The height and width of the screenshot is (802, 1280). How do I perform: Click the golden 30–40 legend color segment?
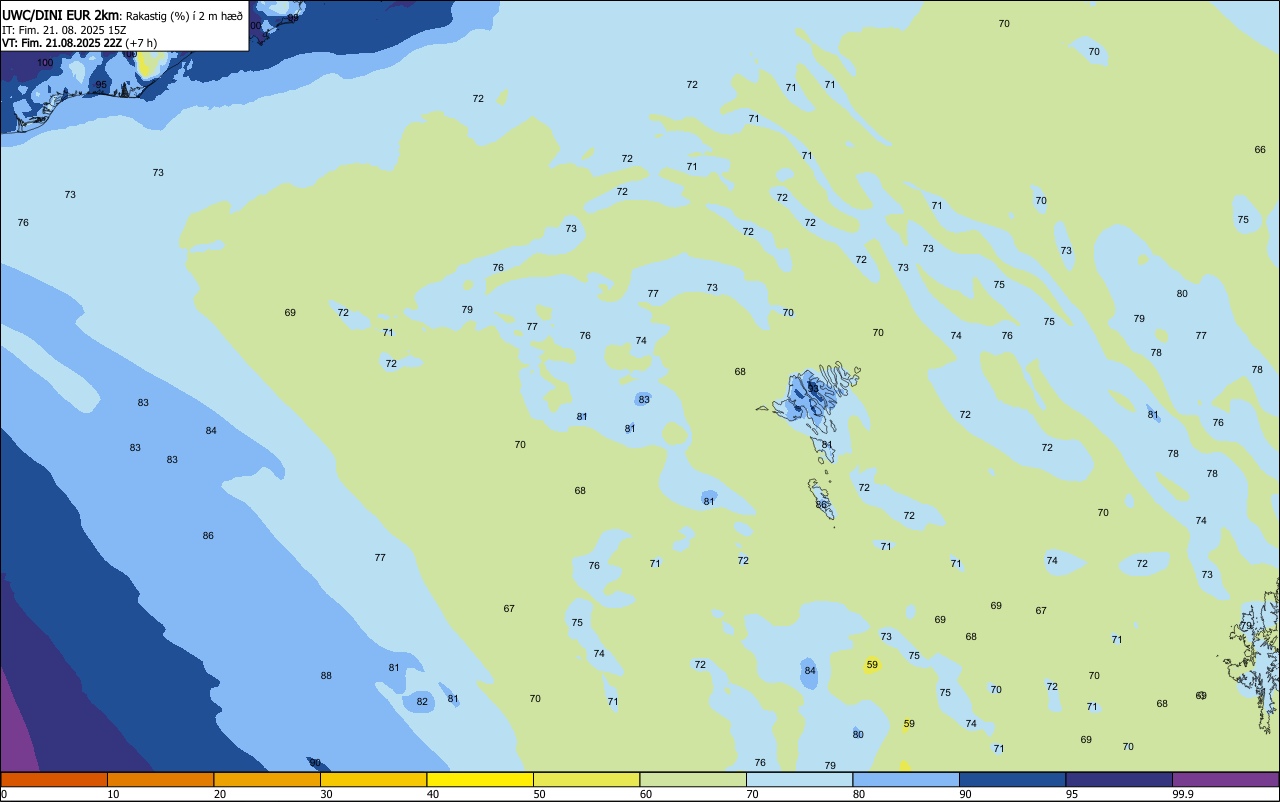[373, 779]
